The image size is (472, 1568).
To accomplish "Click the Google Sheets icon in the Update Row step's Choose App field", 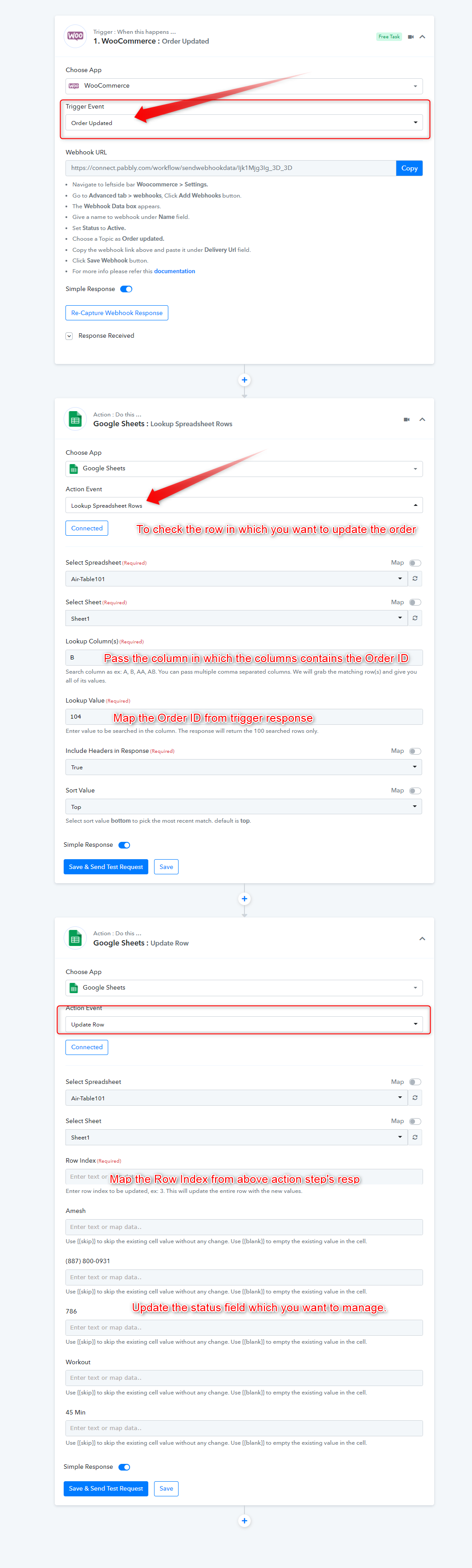I will (x=73, y=988).
